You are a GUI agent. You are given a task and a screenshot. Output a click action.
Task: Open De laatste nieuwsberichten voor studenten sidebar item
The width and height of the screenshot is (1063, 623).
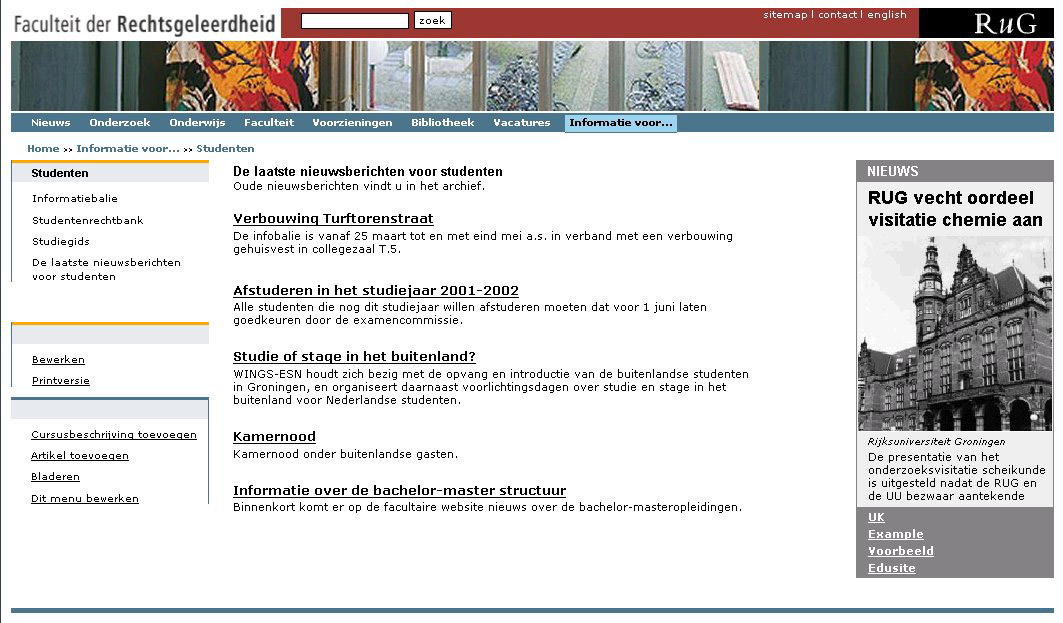point(106,269)
